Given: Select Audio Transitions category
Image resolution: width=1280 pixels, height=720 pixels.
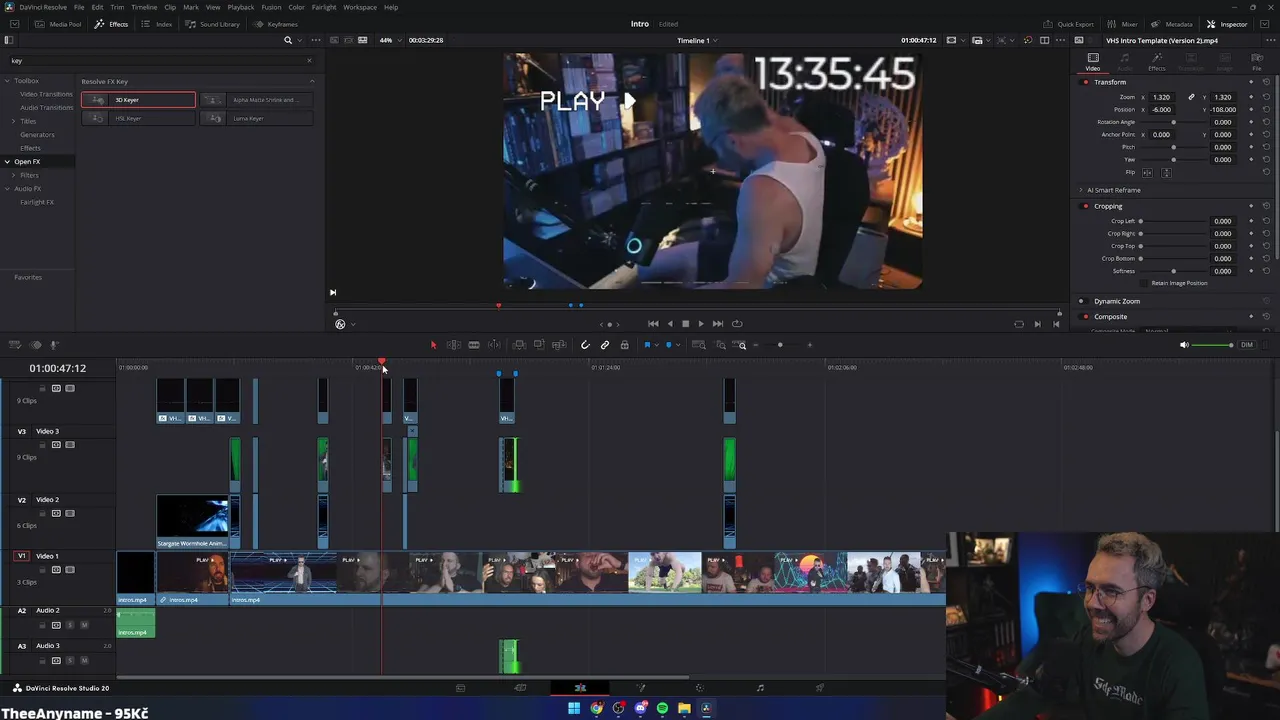Looking at the screenshot, I should pos(47,107).
